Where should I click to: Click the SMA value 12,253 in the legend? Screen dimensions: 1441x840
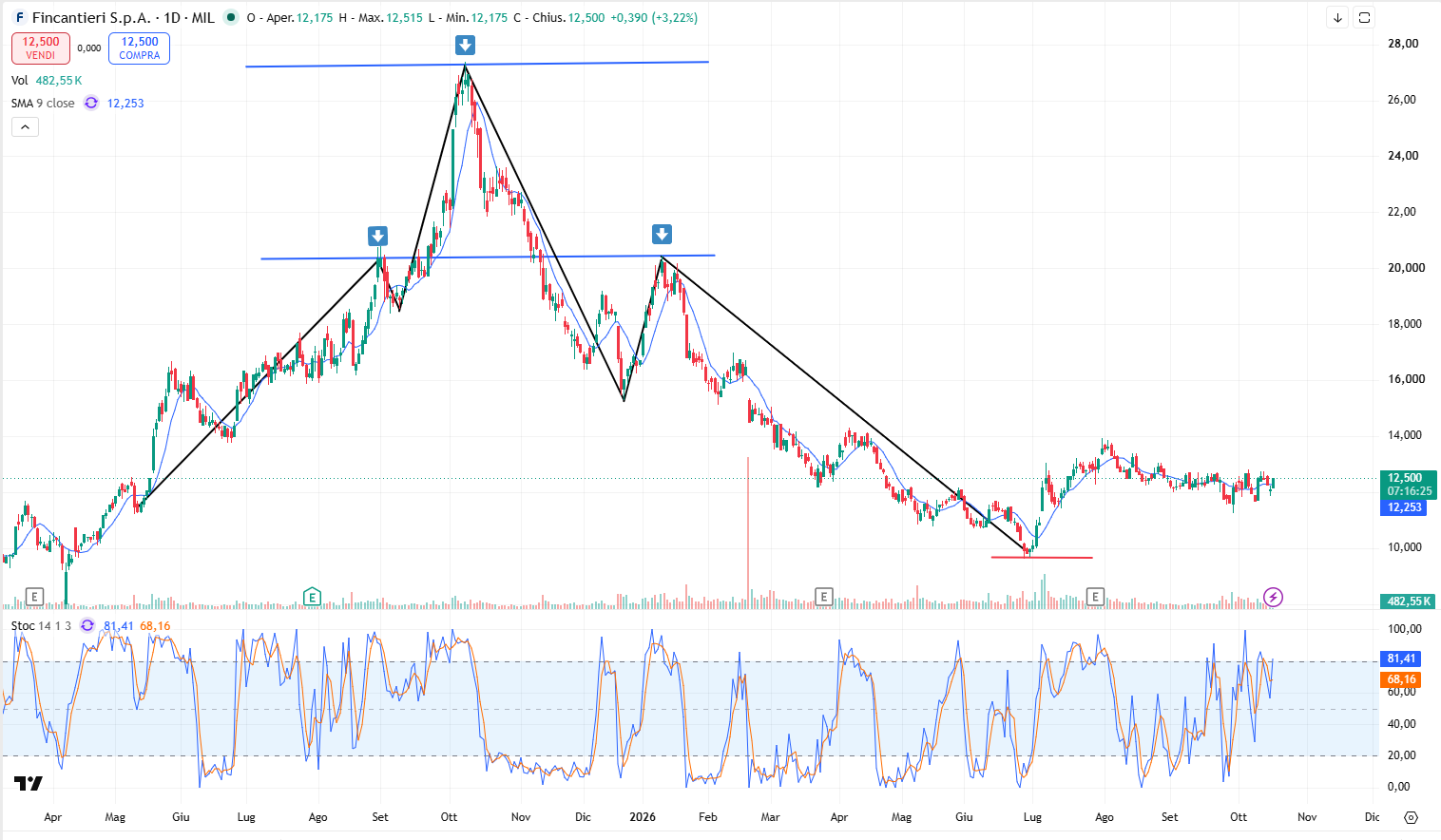[125, 103]
